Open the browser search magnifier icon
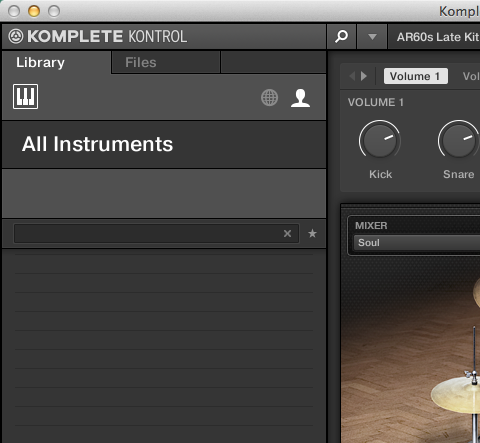 (342, 36)
